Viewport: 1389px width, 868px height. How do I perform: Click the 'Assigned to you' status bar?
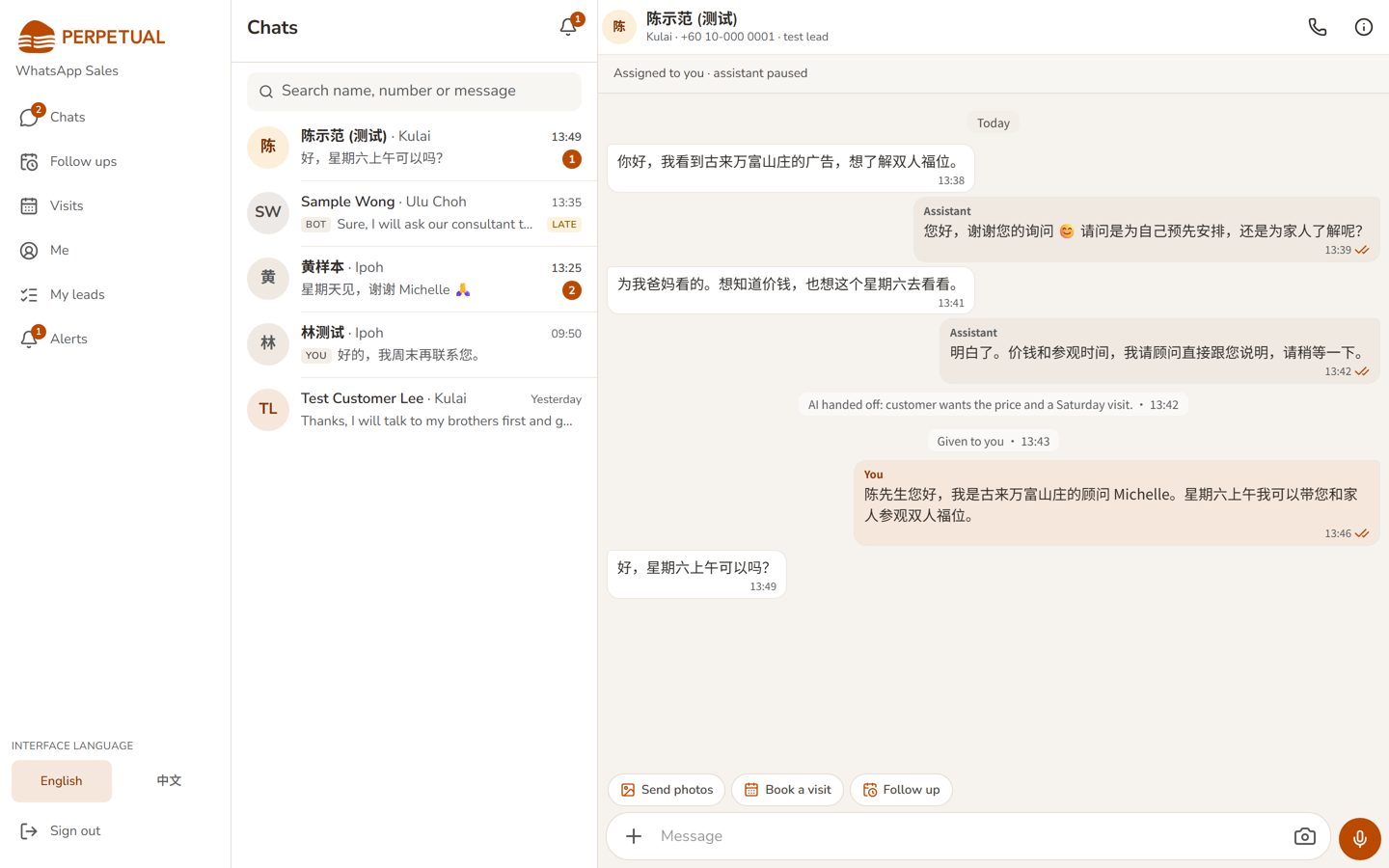(994, 73)
